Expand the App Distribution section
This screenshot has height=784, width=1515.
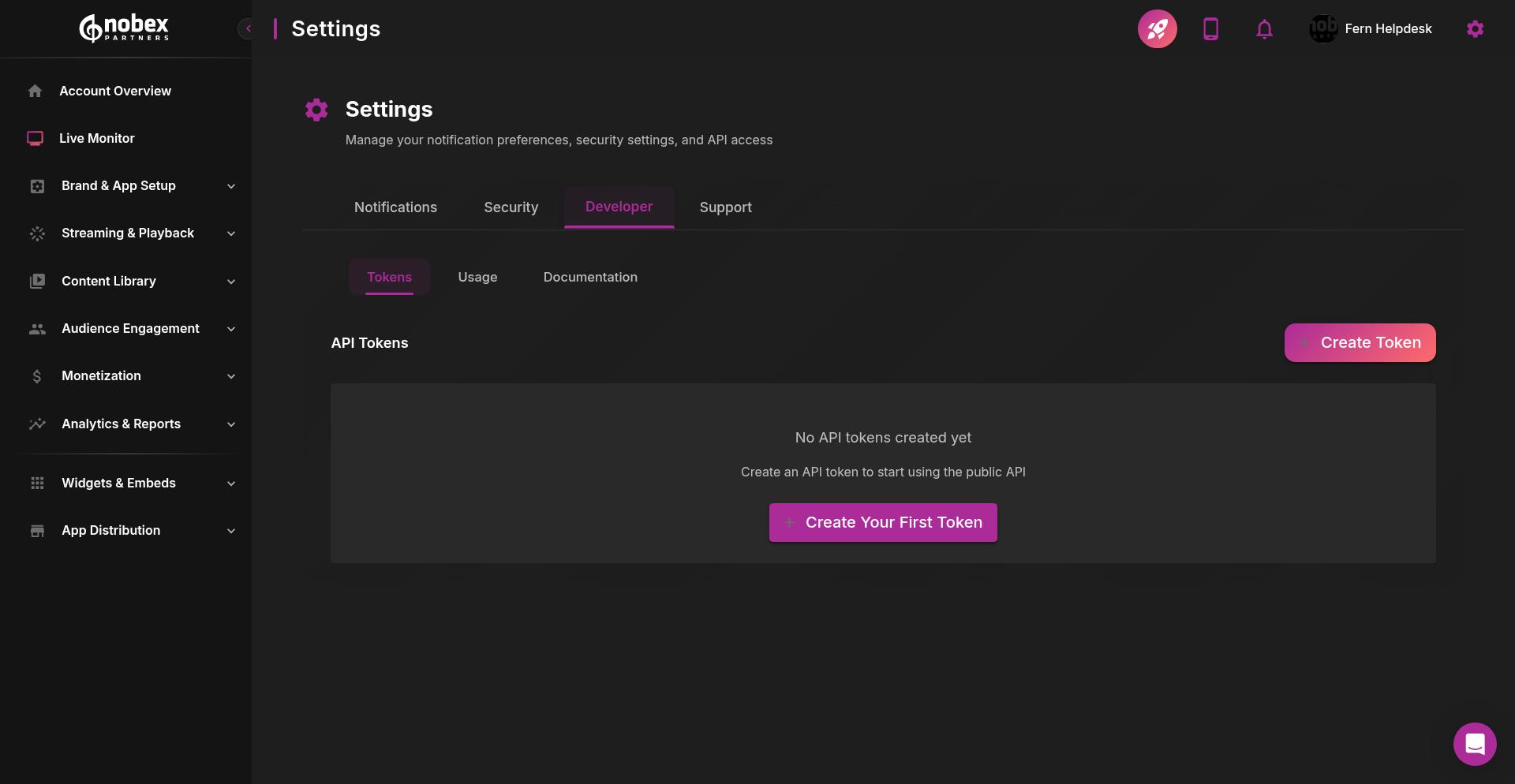coord(230,531)
